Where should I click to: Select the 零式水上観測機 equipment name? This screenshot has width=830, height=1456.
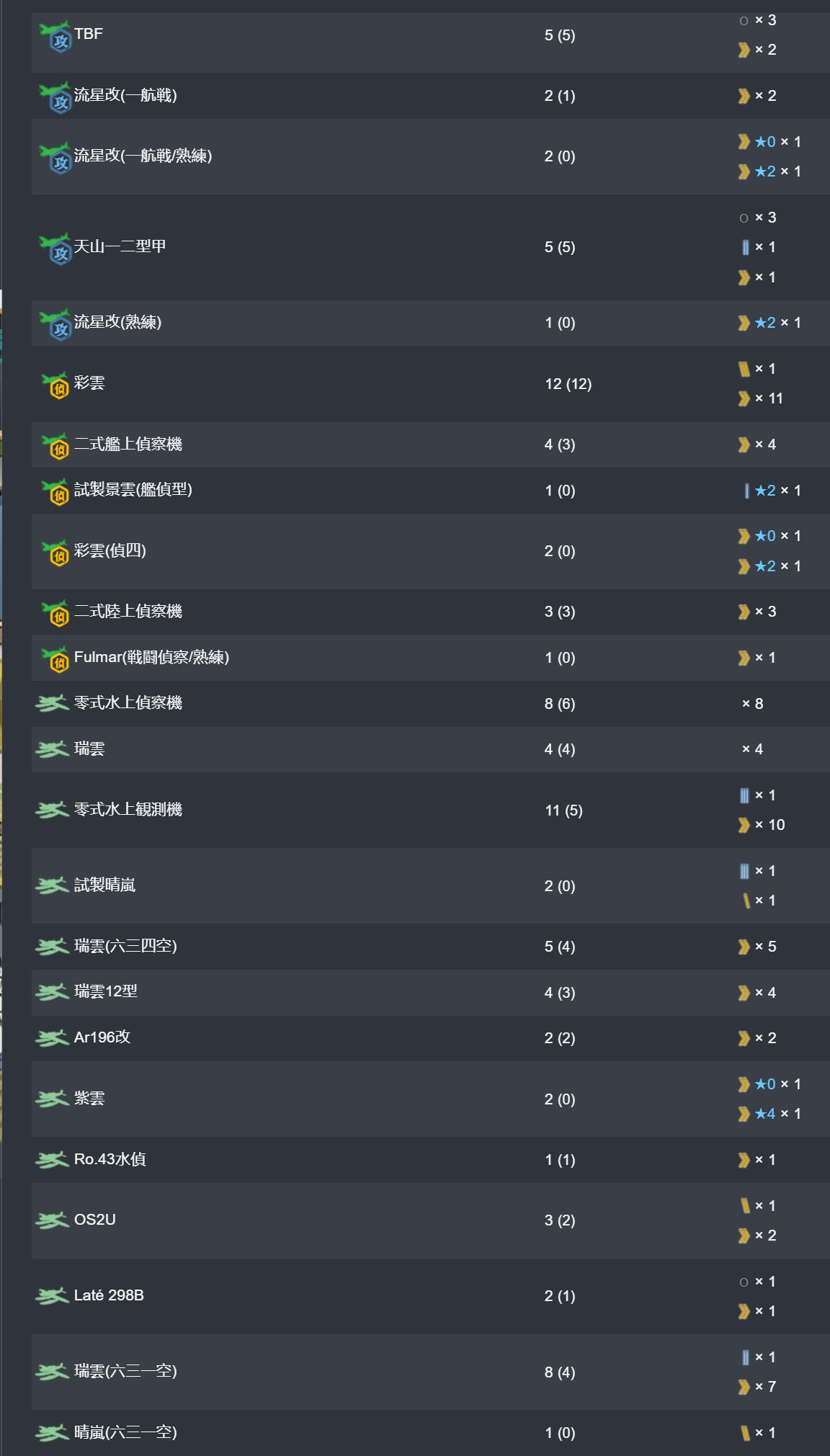point(128,810)
